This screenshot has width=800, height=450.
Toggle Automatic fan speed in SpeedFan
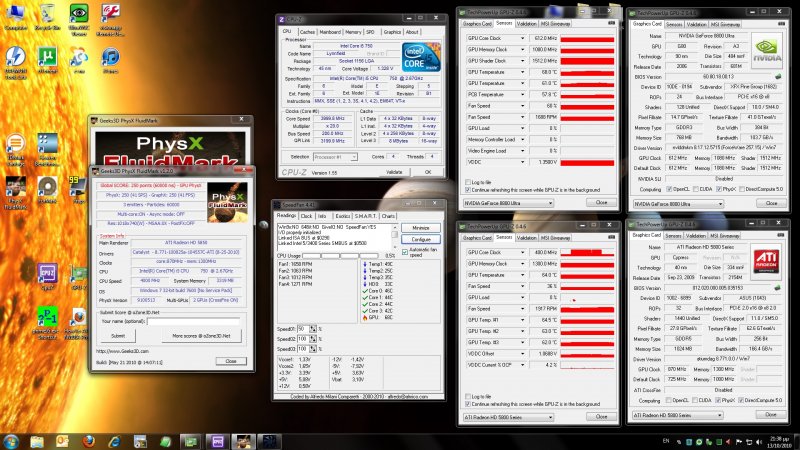coord(405,252)
